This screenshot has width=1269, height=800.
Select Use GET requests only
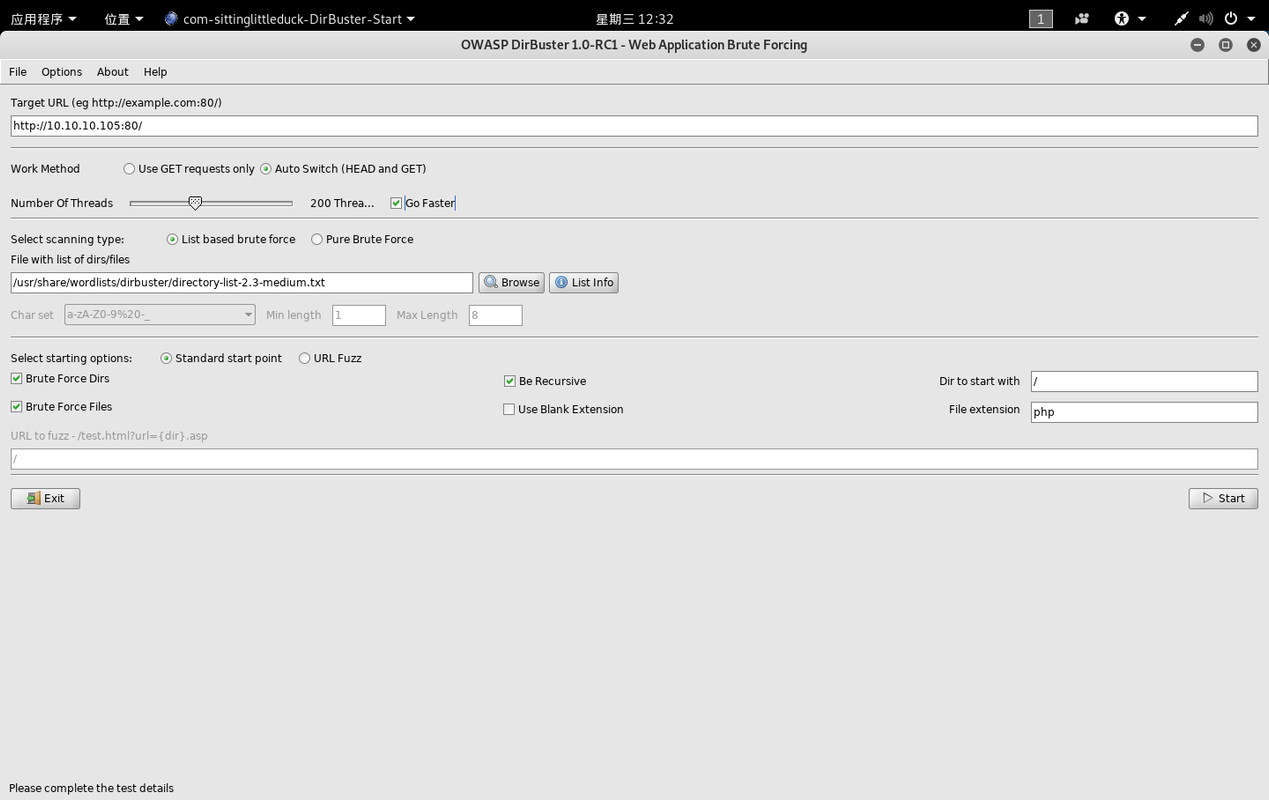point(189,169)
